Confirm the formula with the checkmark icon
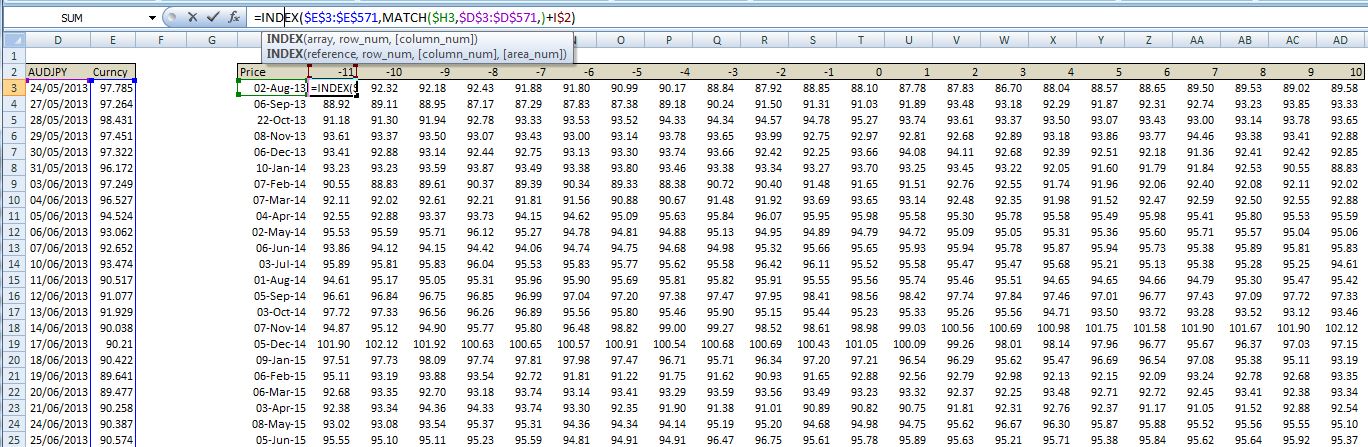This screenshot has height=447, width=1368. click(212, 18)
